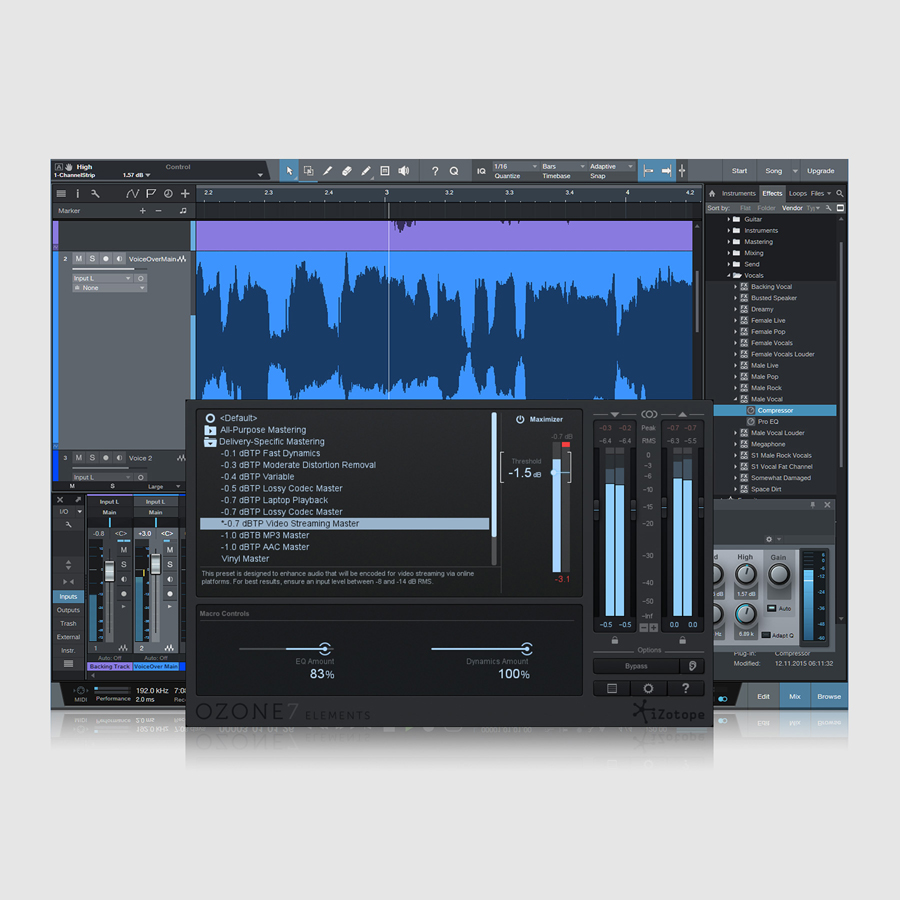This screenshot has width=900, height=900.
Task: Click the browser home icon
Action: (x=712, y=193)
